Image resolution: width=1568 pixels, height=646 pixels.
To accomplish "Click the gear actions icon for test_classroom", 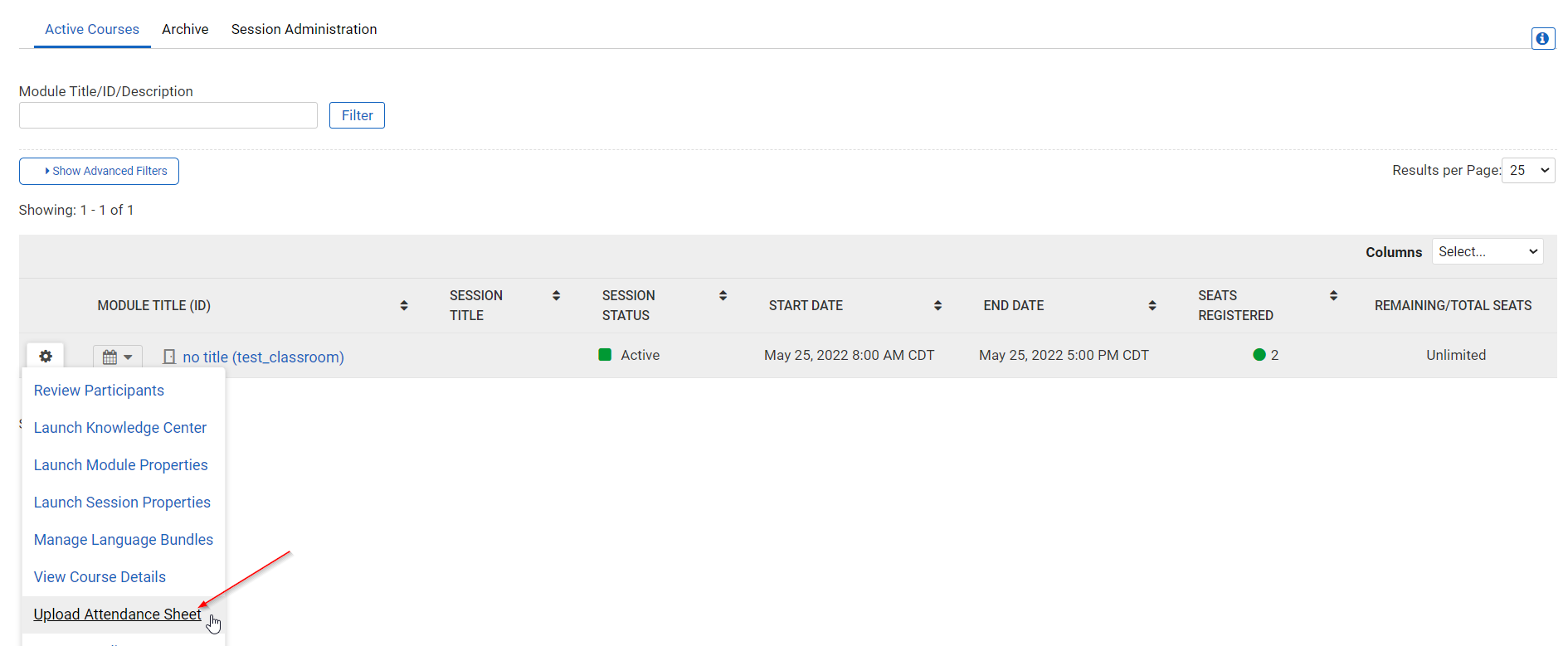I will click(46, 356).
